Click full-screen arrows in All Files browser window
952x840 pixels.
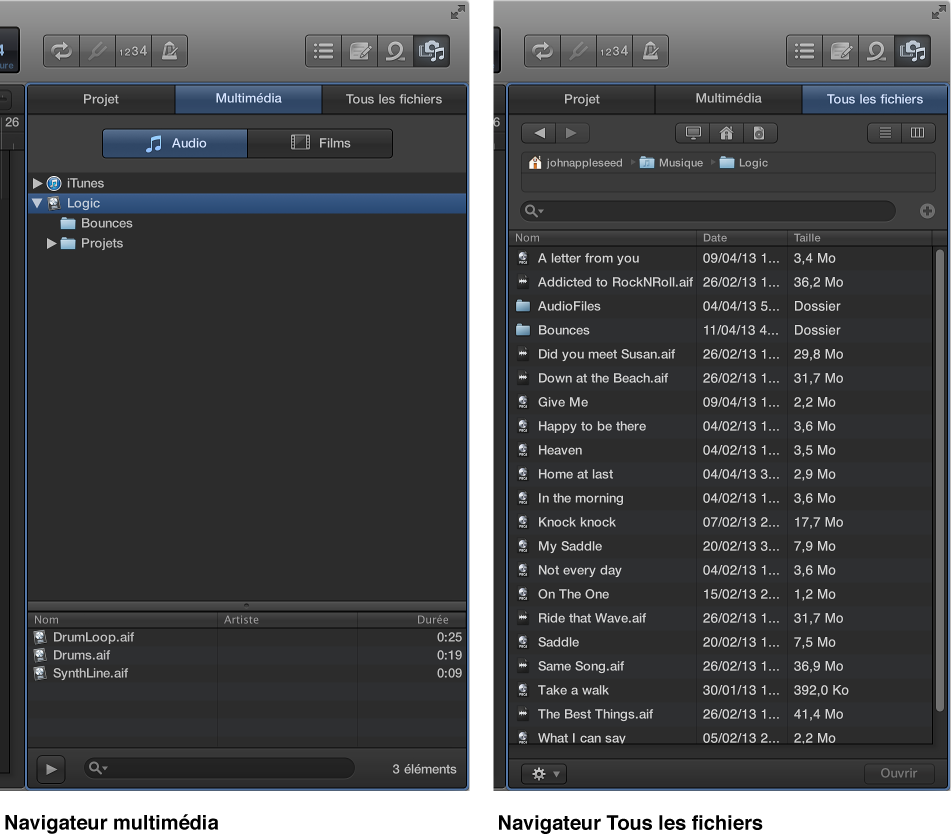coord(939,12)
